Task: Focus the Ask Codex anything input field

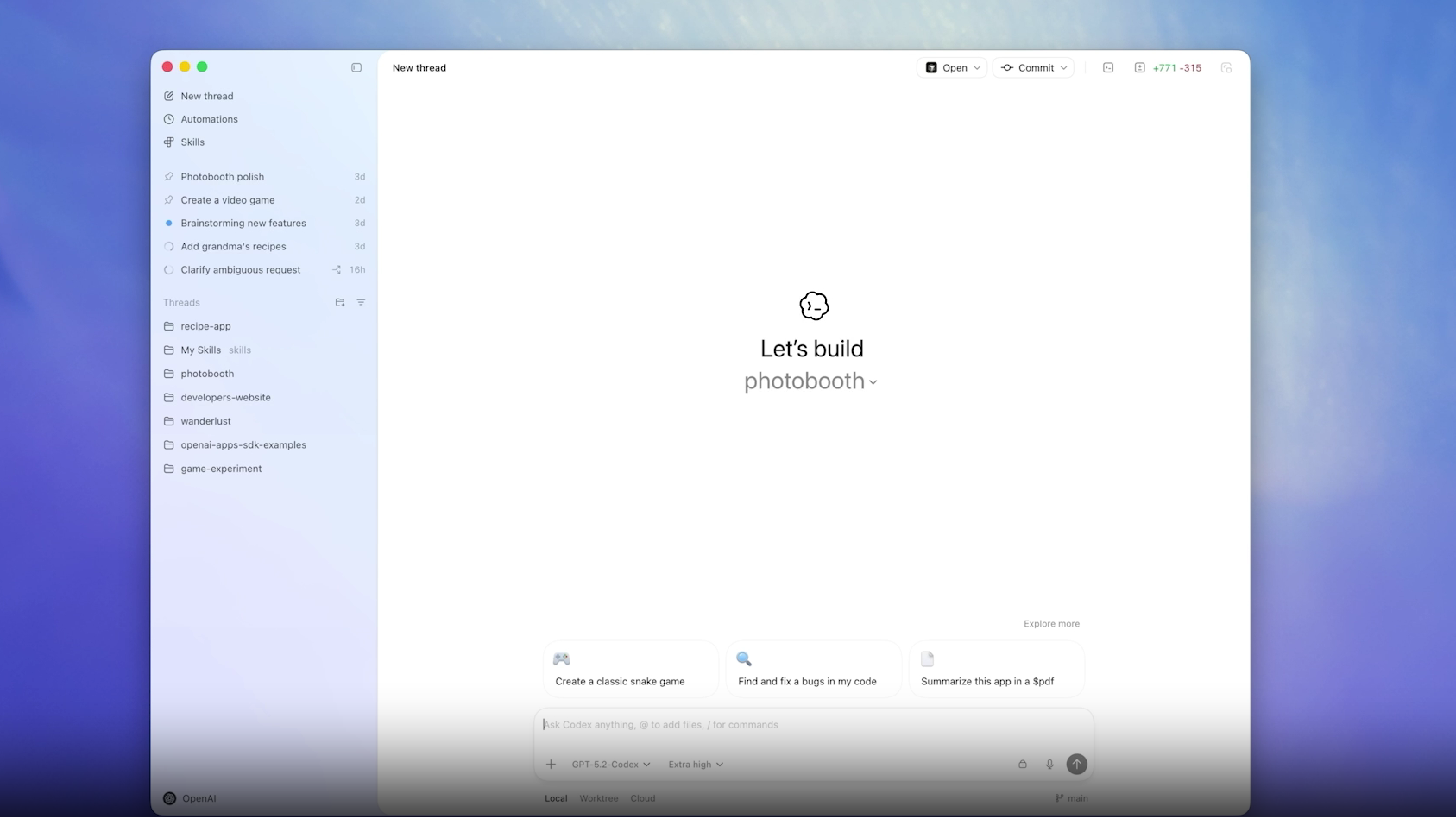Action: [811, 725]
